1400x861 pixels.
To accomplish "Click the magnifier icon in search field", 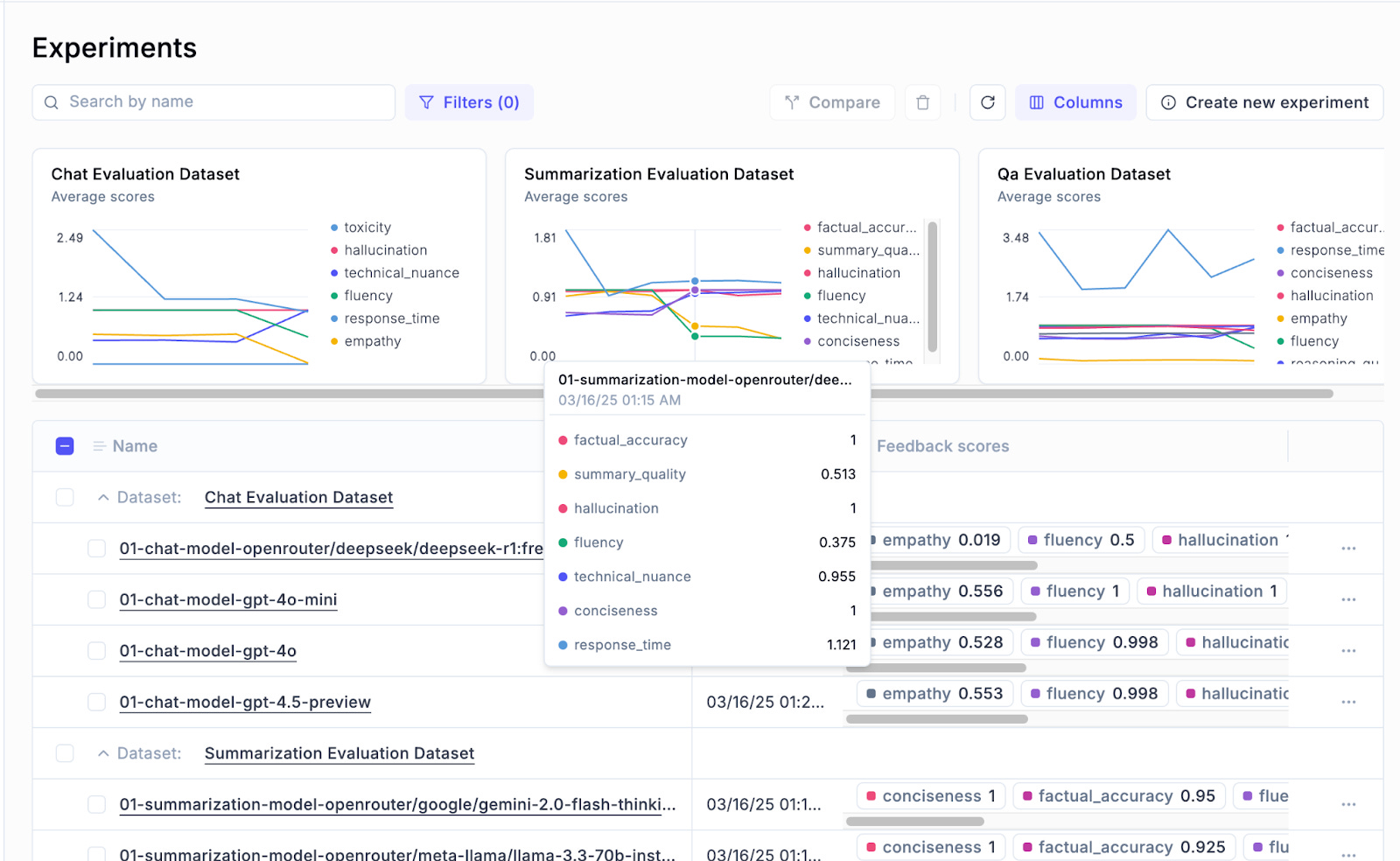I will click(x=52, y=102).
